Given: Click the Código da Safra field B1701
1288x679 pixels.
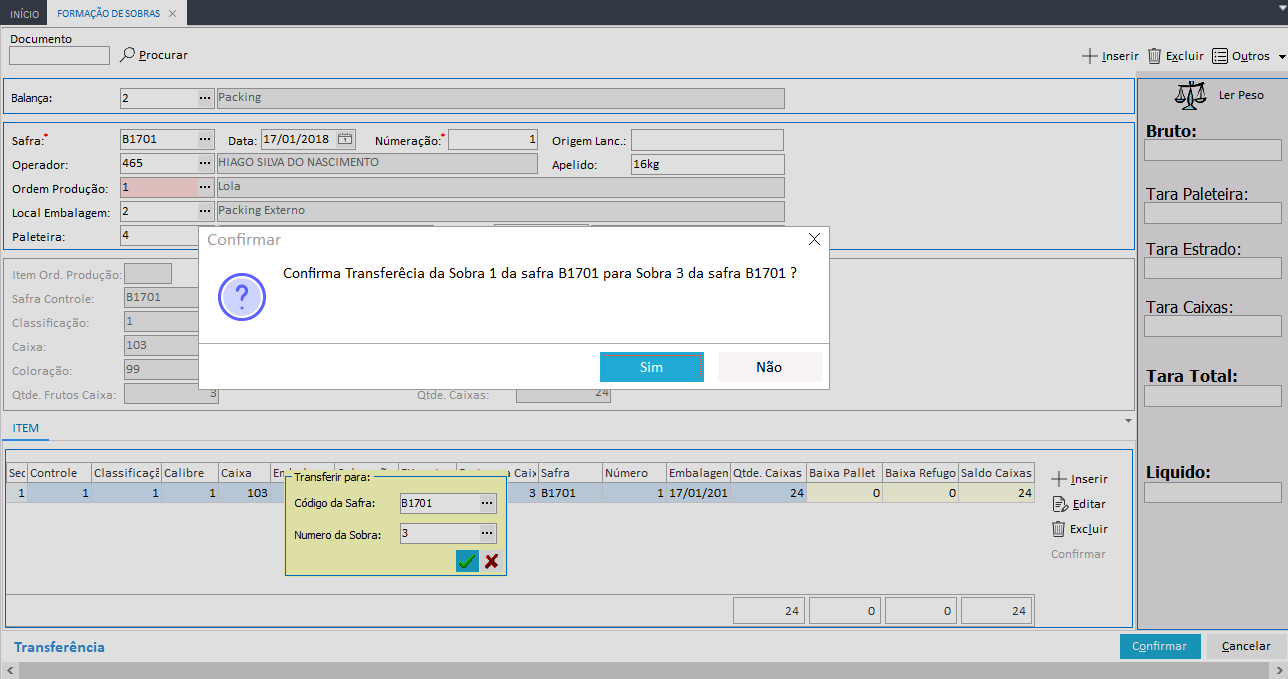Looking at the screenshot, I should click(x=439, y=503).
